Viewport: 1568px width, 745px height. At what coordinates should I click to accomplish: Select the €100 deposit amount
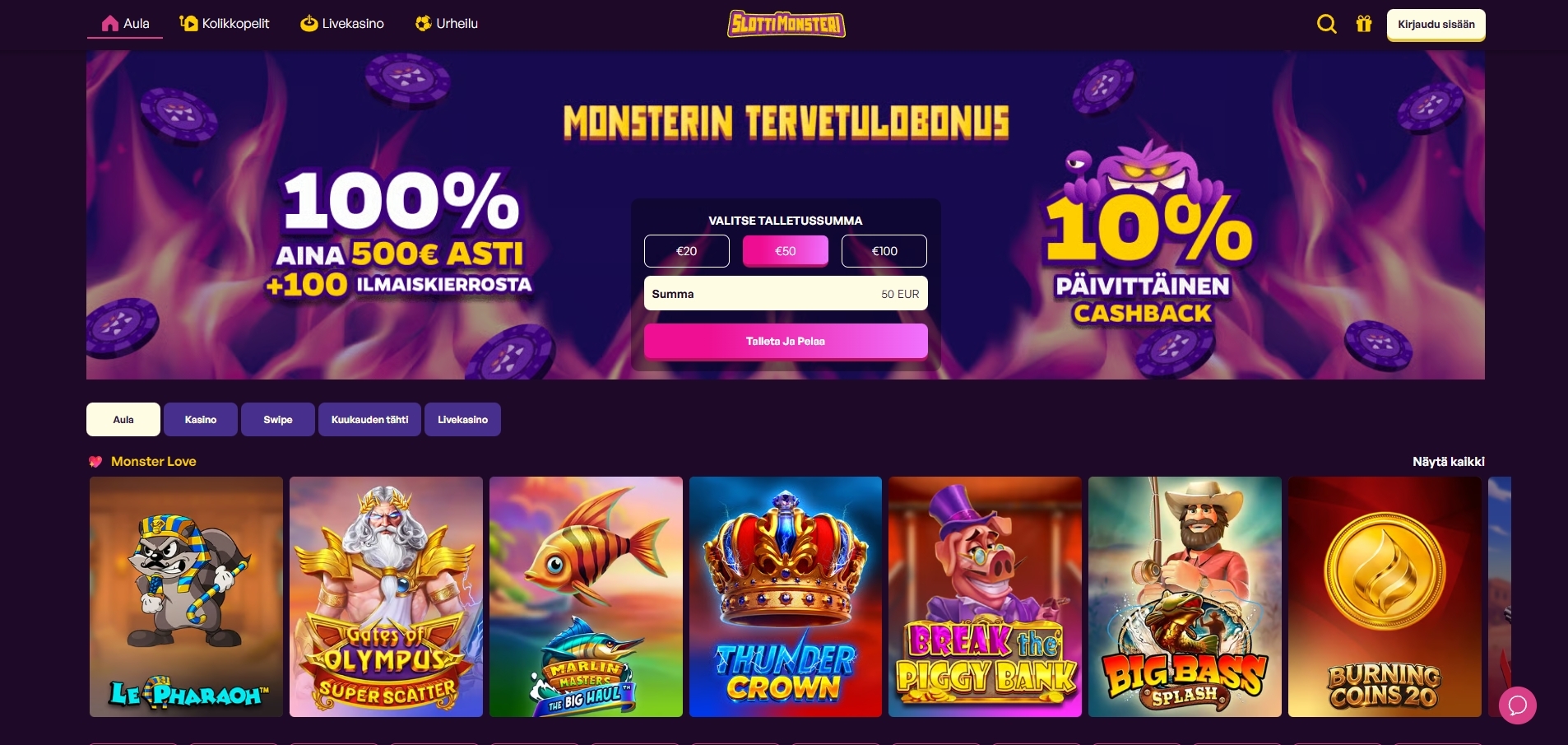point(884,251)
